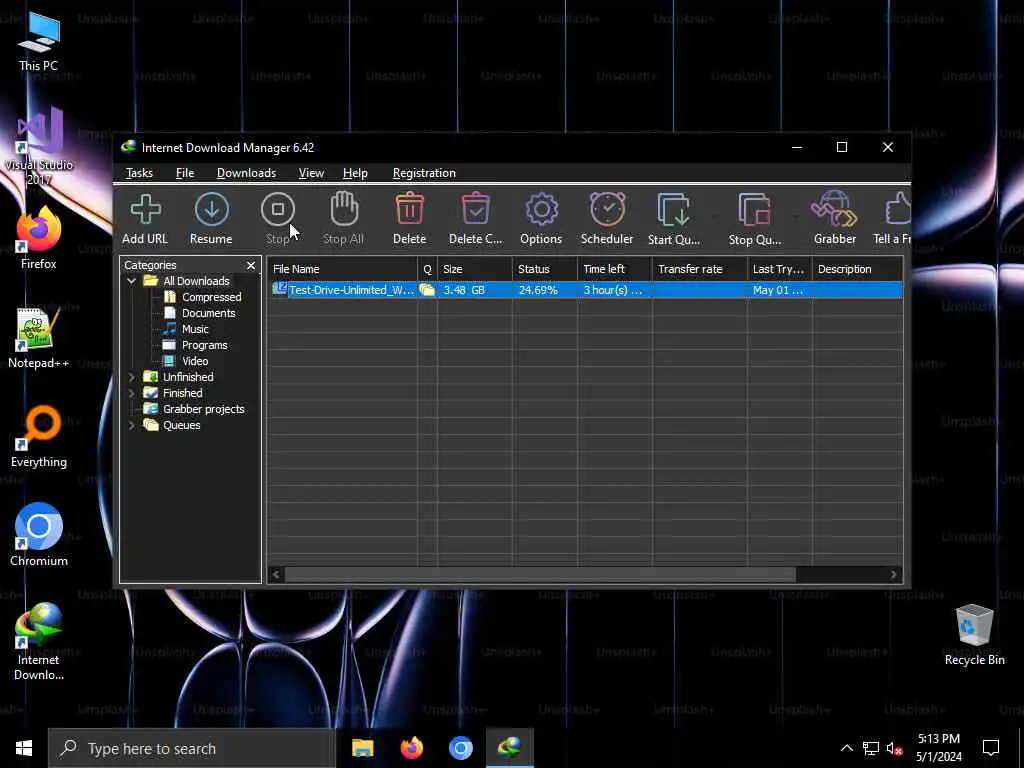Open the Windows Start menu
The image size is (1024, 768).
pos(24,748)
